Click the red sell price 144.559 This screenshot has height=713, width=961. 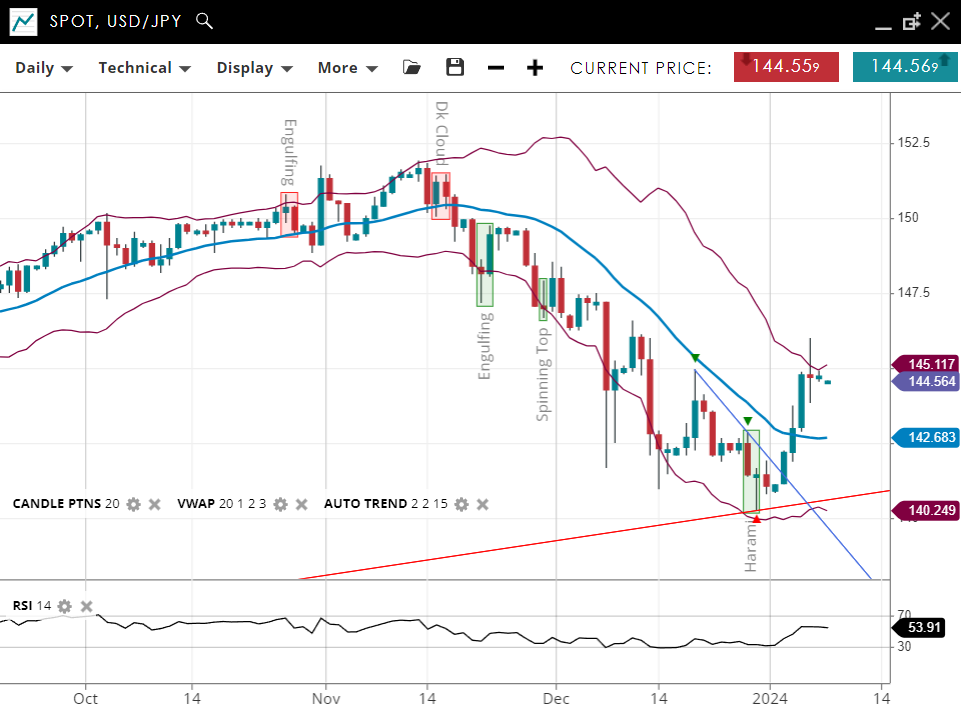pyautogui.click(x=786, y=67)
